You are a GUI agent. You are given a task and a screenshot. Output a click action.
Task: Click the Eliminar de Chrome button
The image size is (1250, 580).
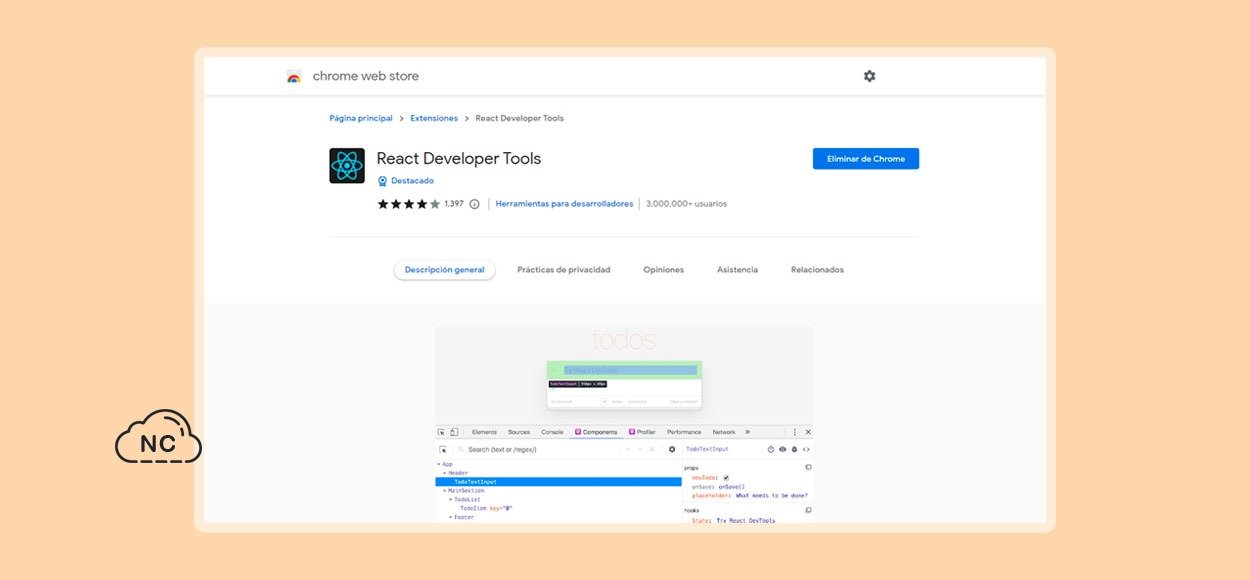[x=866, y=159]
